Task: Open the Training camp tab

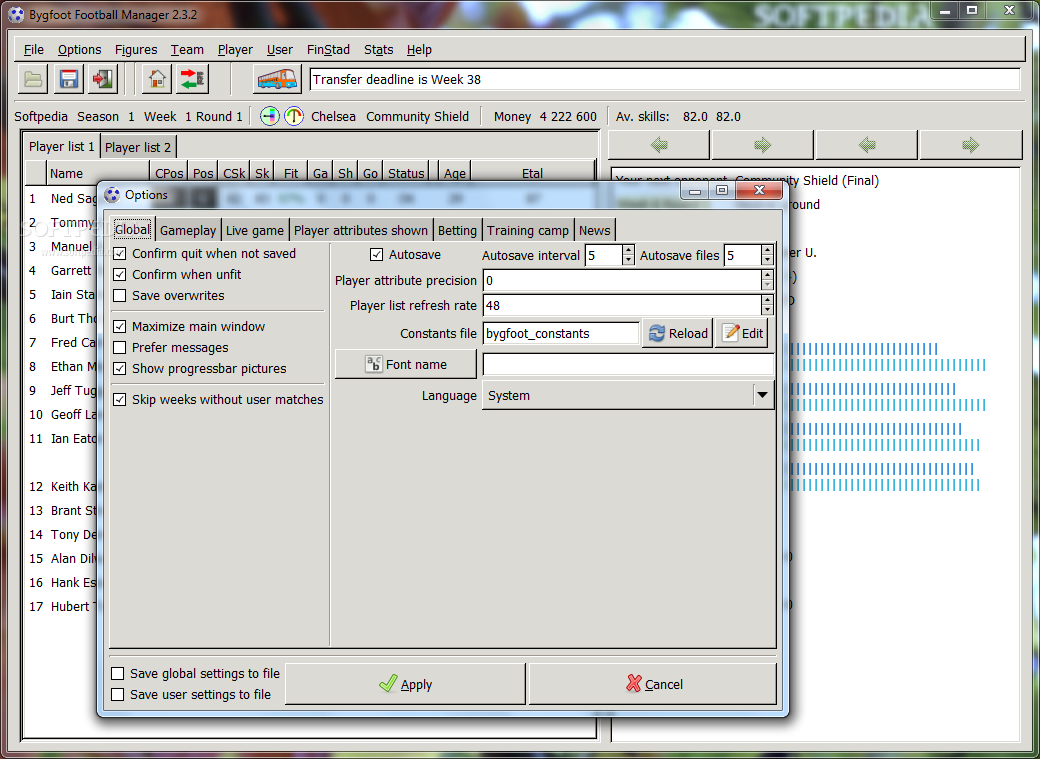Action: click(528, 230)
